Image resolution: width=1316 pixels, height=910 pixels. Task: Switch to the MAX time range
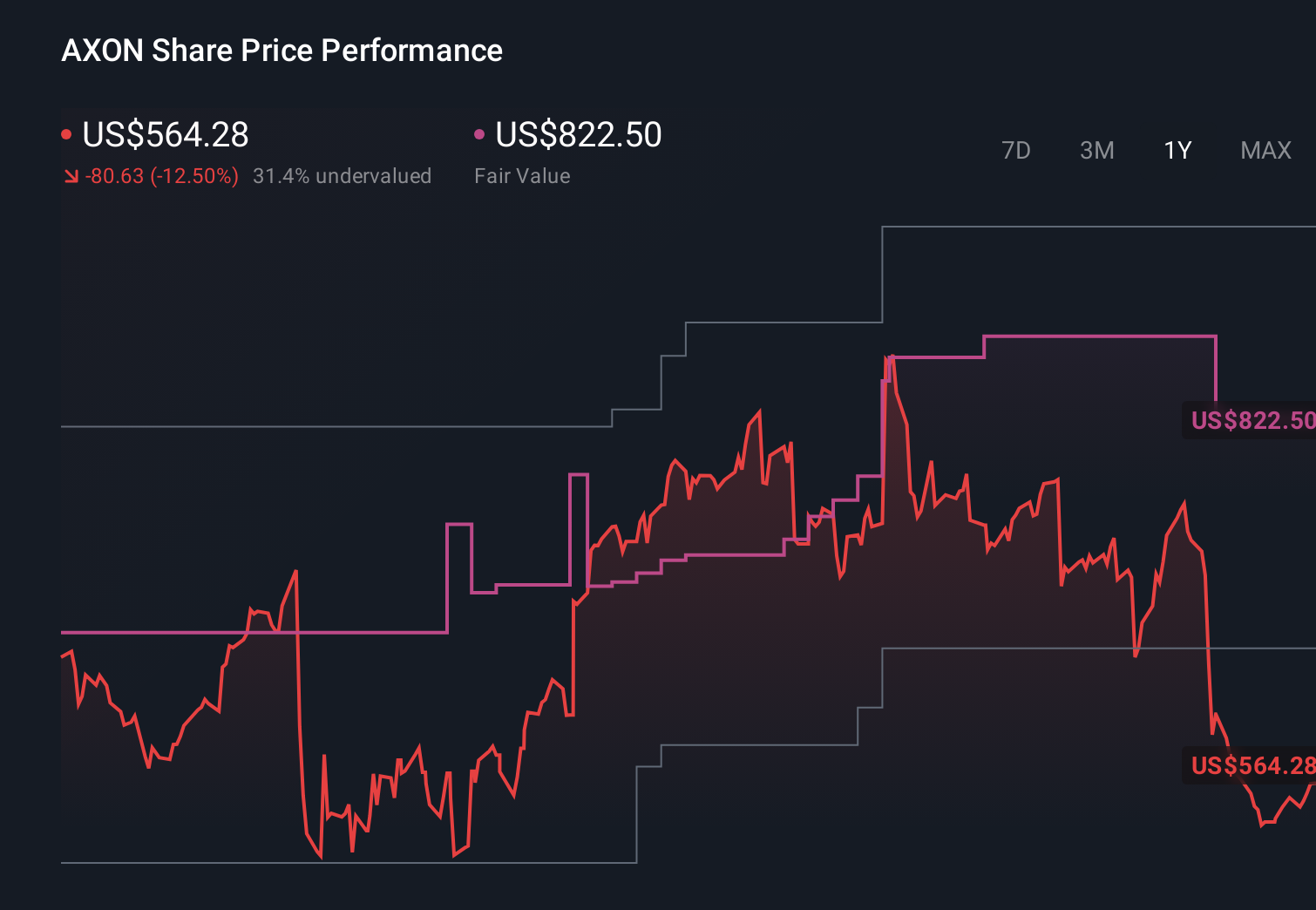tap(1265, 150)
